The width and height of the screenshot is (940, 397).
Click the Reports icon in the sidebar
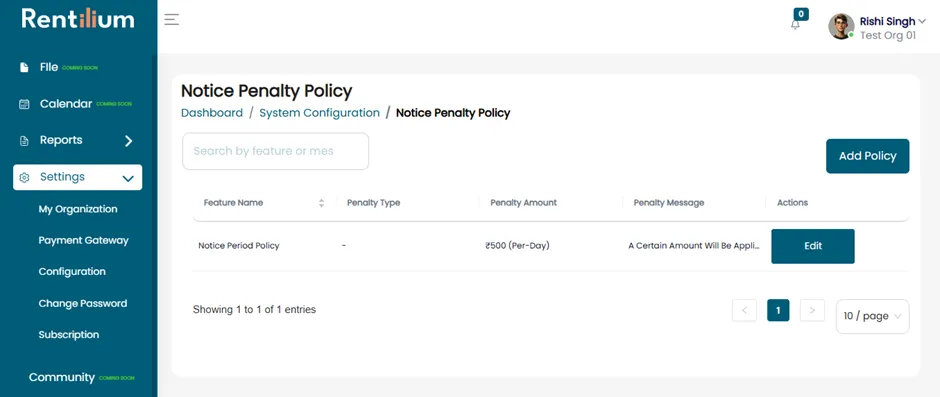coord(24,141)
